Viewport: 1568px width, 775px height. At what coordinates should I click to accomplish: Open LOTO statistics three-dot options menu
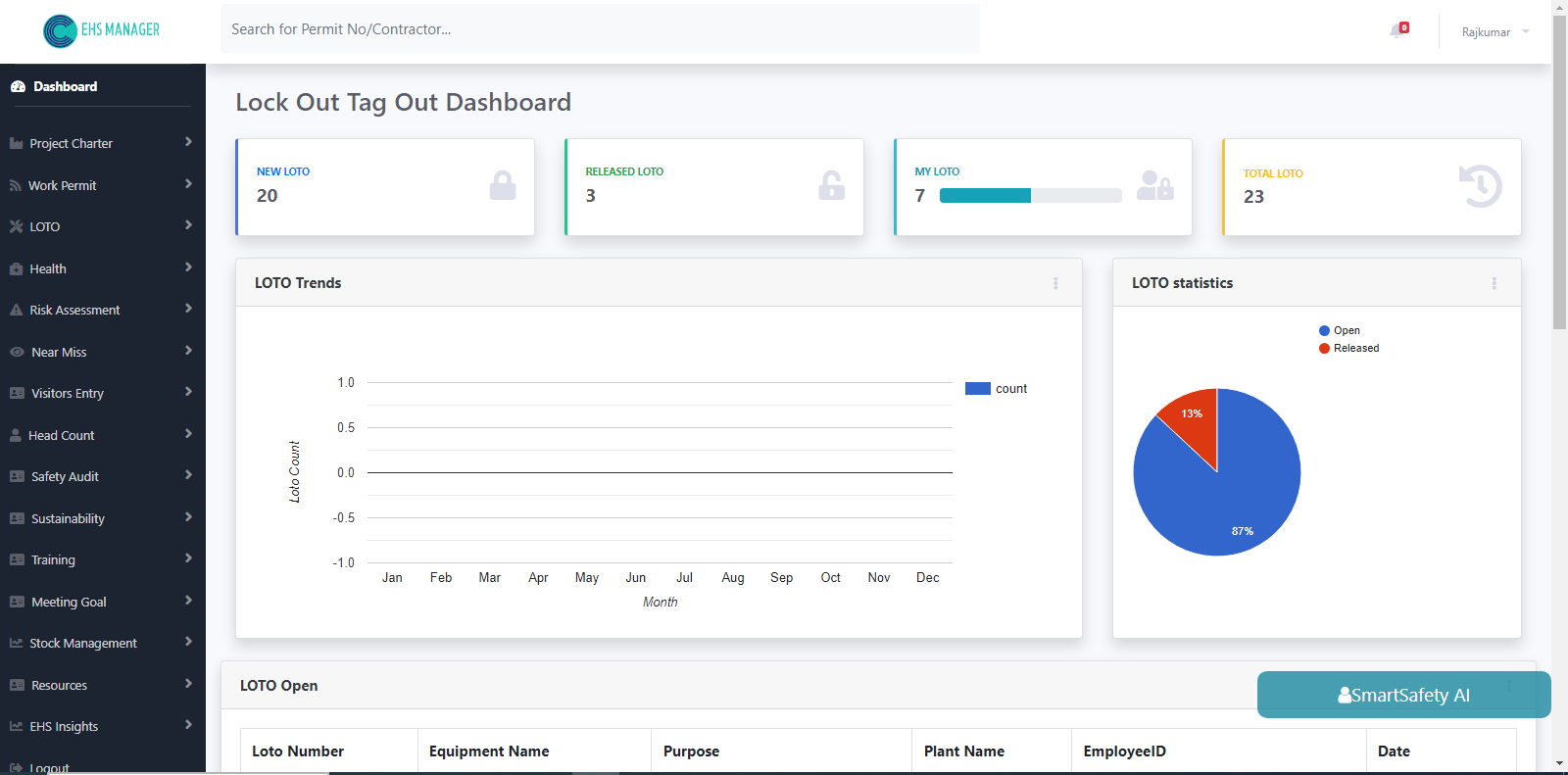1494,283
